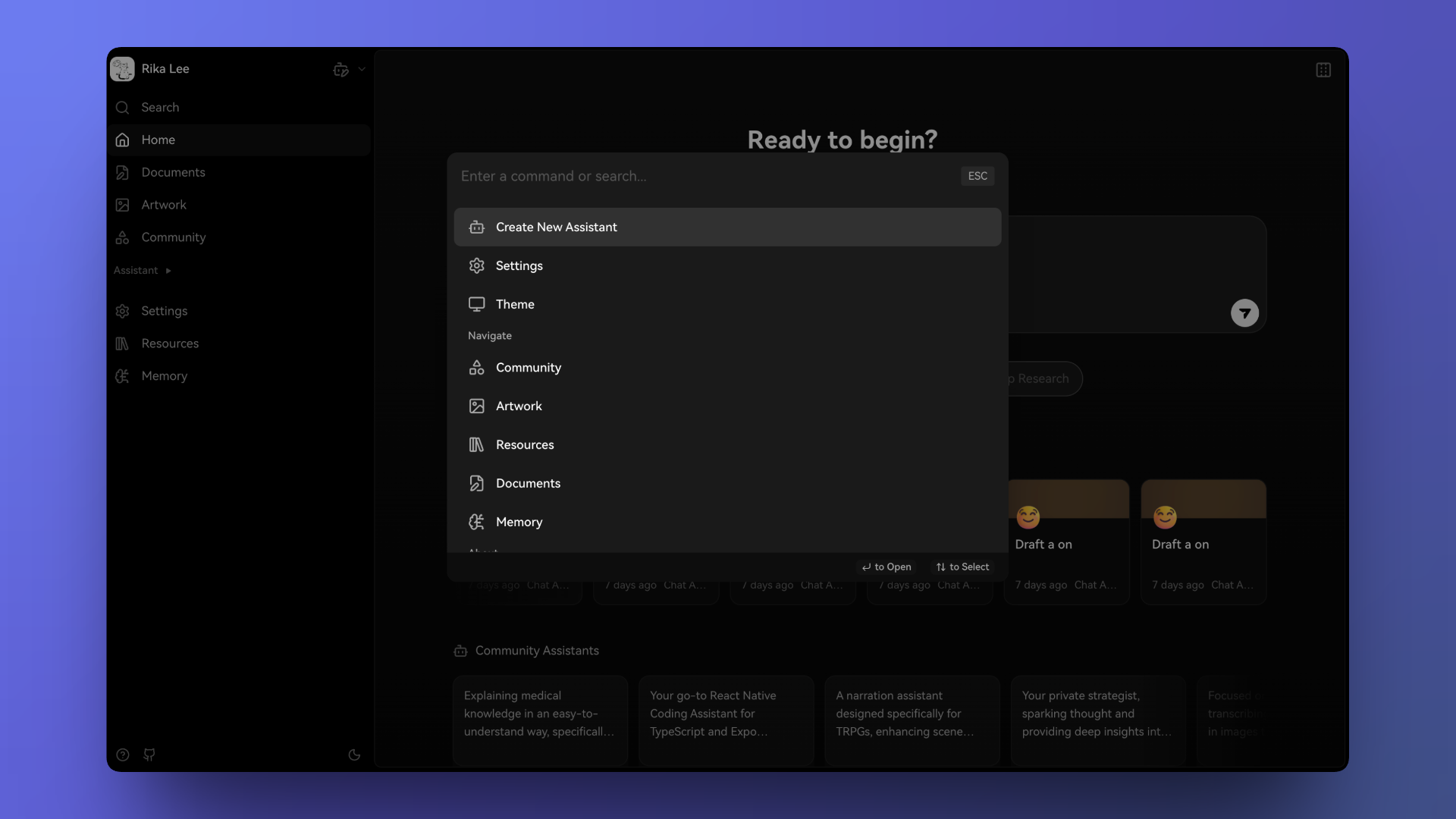Image resolution: width=1456 pixels, height=819 pixels.
Task: Click the Search magnifier icon in sidebar
Action: tap(122, 108)
